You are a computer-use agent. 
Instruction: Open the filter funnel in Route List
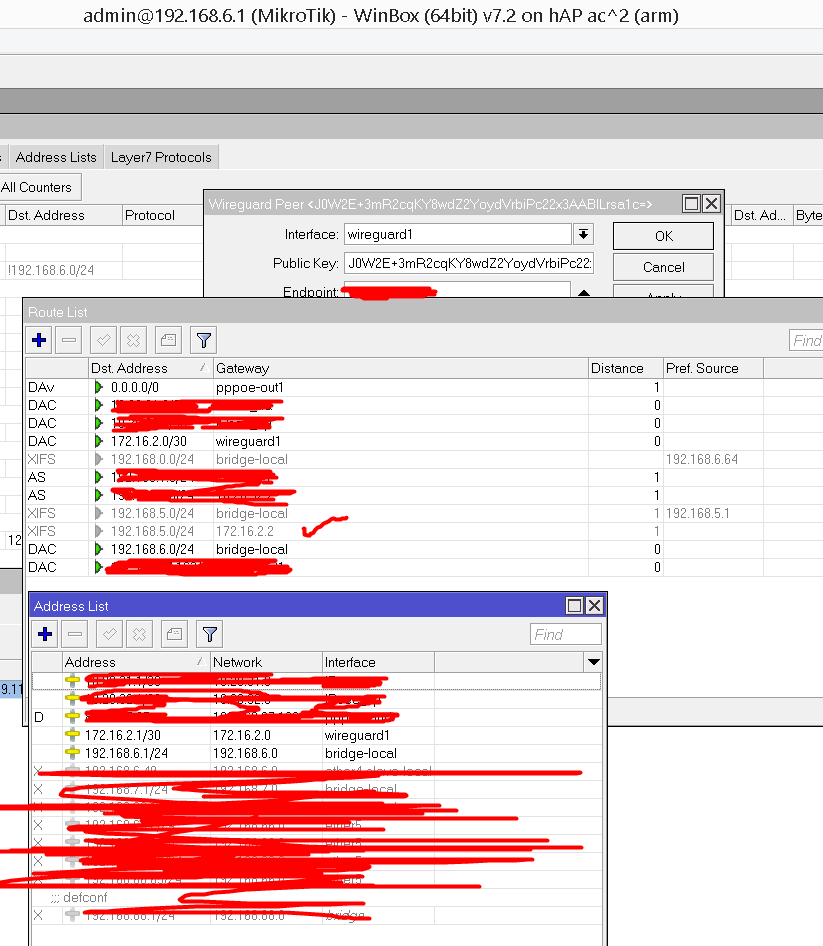[x=203, y=340]
